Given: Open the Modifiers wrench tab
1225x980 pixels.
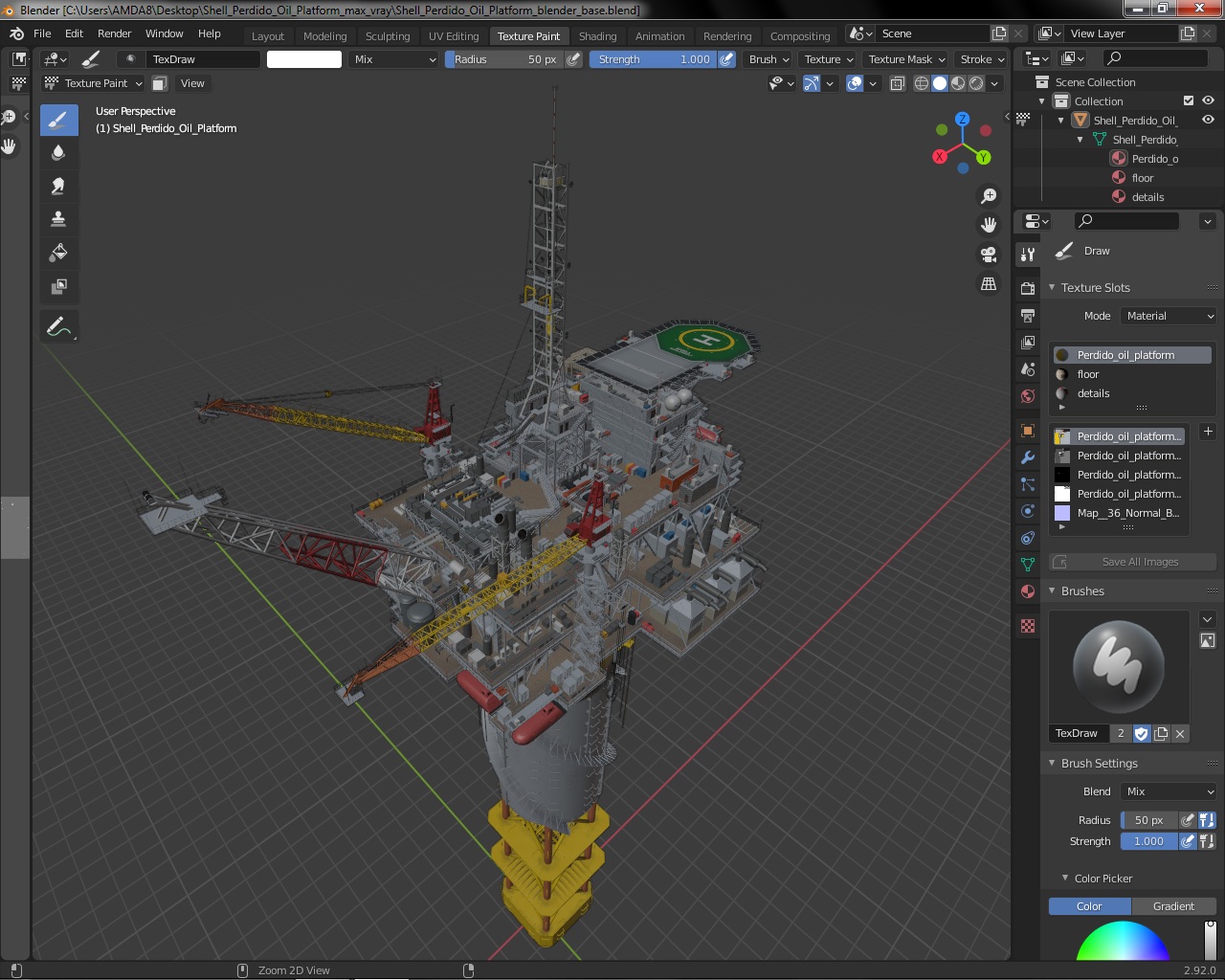Looking at the screenshot, I should click(x=1028, y=457).
